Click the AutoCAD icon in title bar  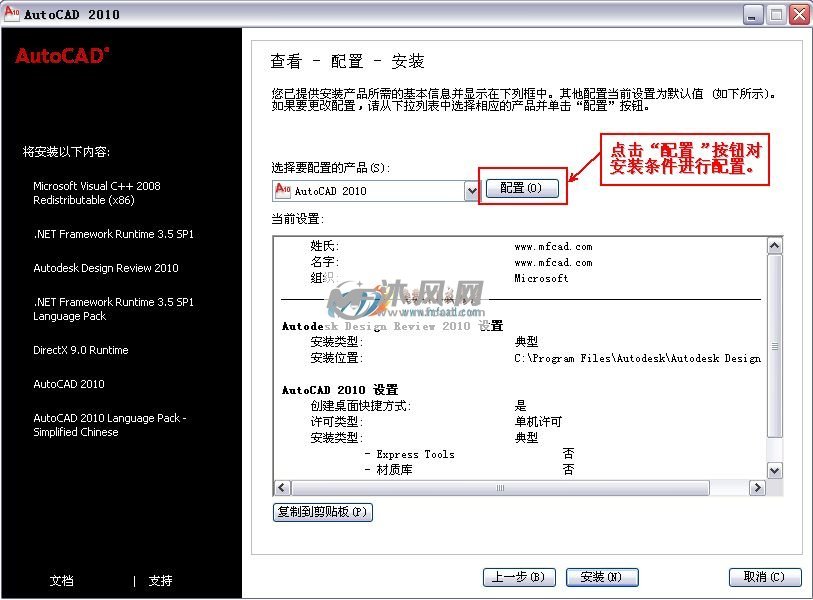coord(11,12)
